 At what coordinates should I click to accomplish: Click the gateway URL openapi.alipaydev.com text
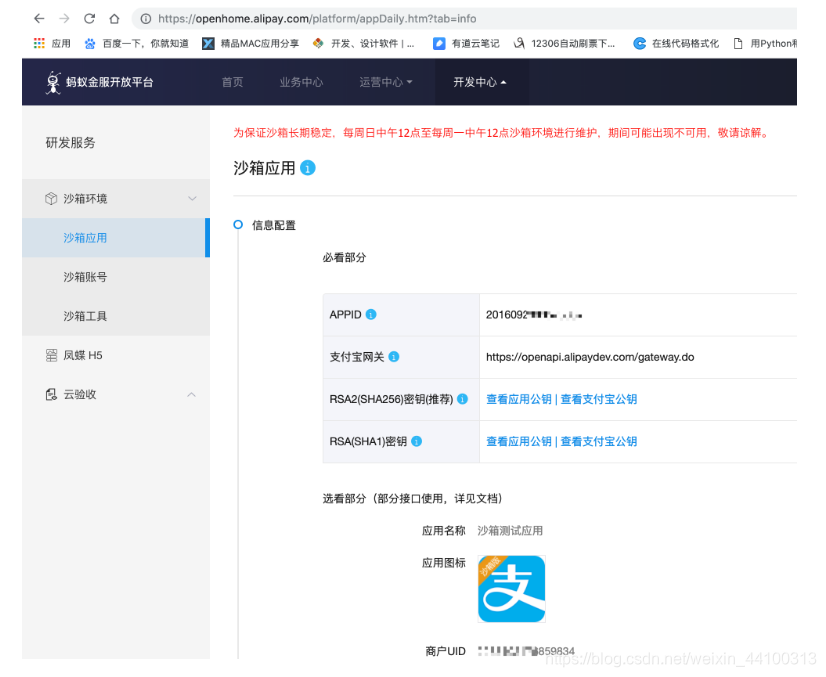590,357
